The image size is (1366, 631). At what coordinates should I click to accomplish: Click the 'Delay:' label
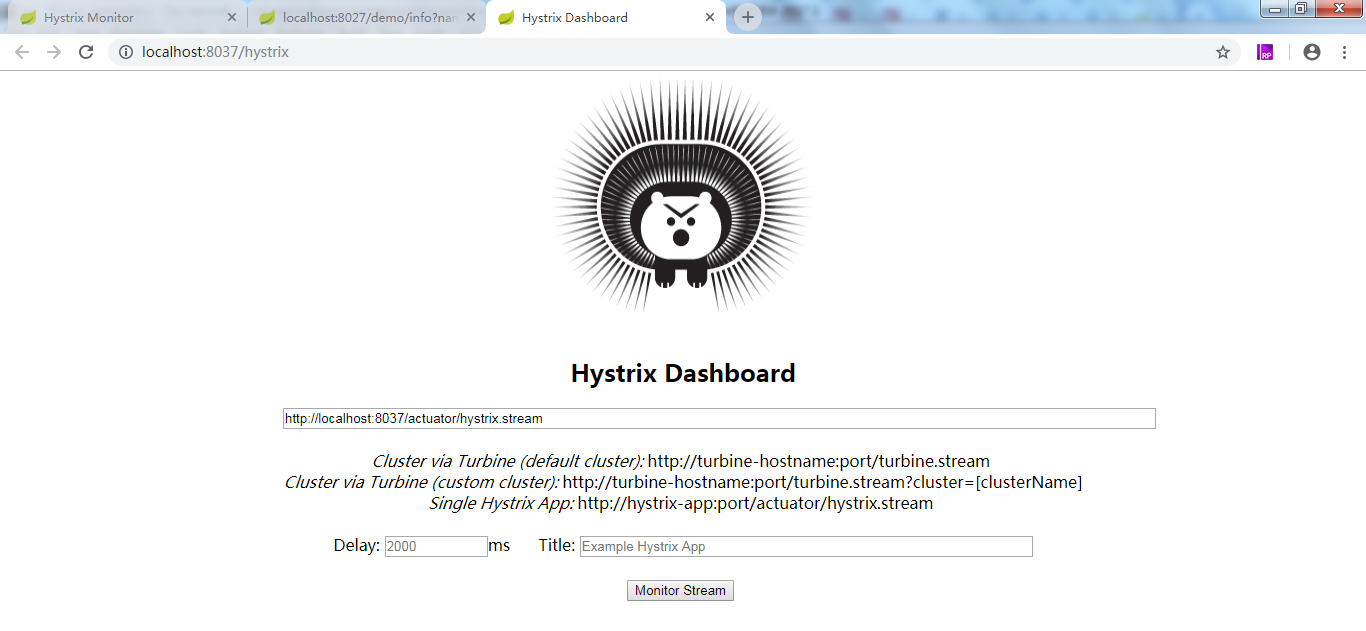point(357,546)
